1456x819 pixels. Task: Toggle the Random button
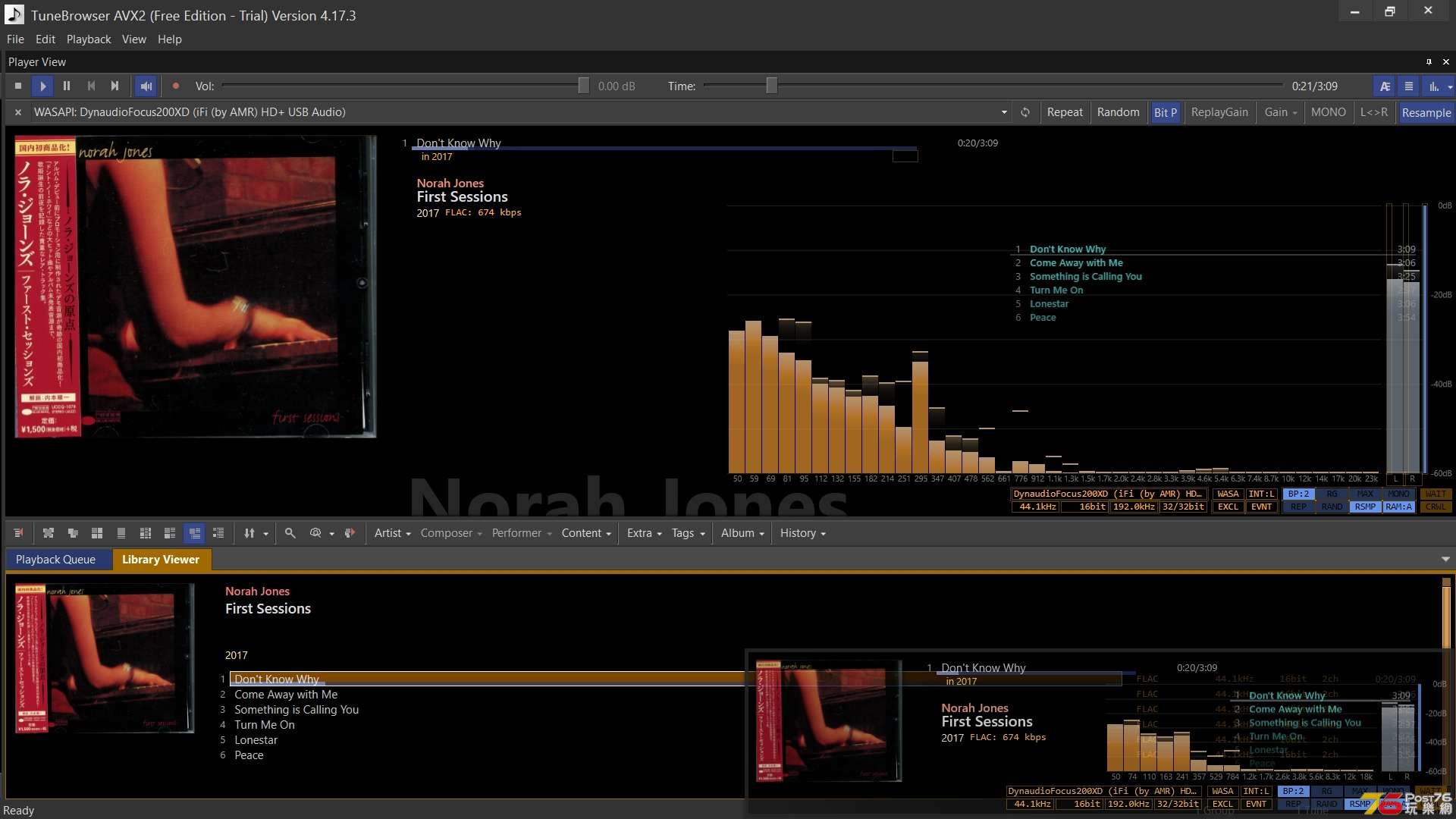tap(1118, 112)
